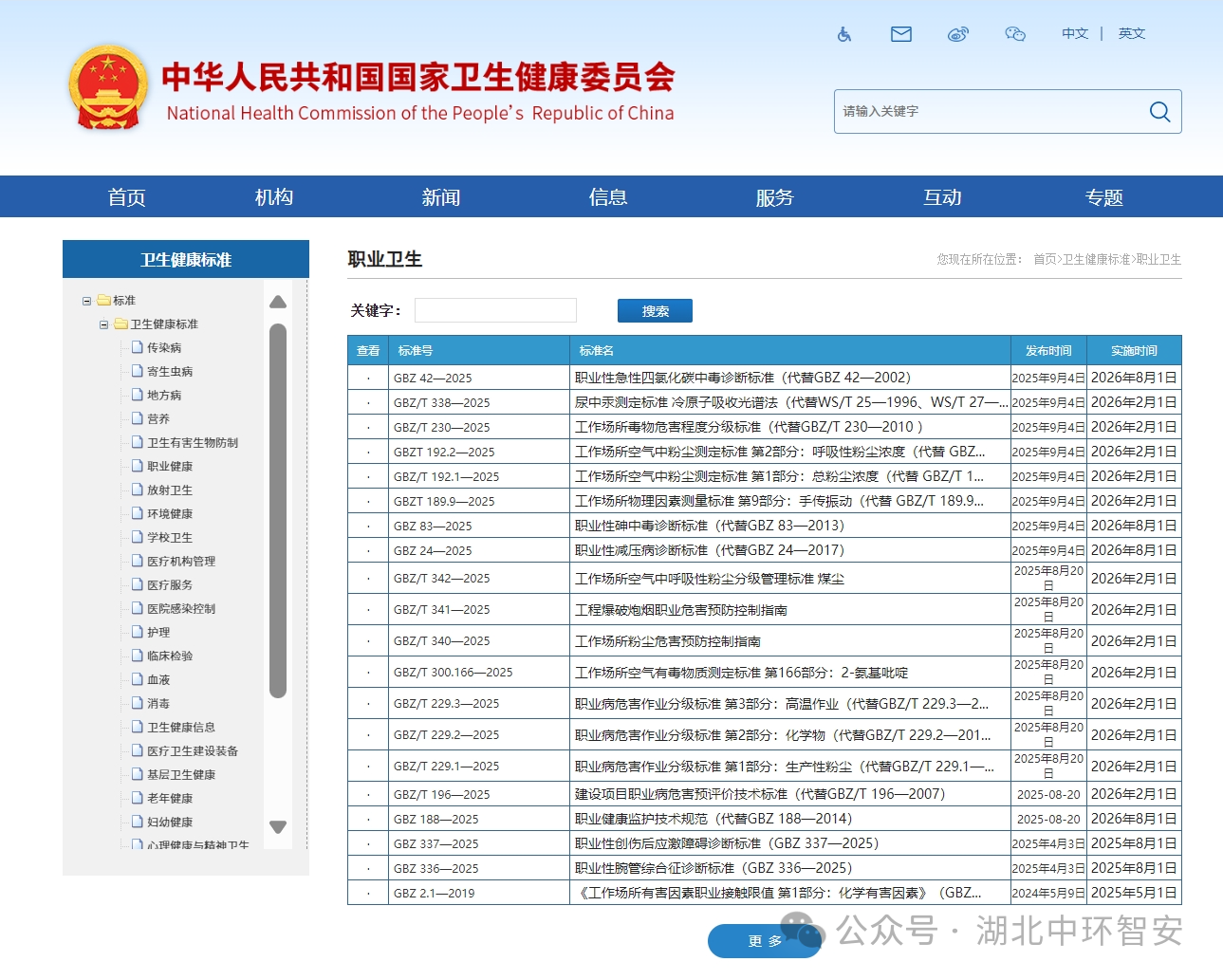Image resolution: width=1223 pixels, height=980 pixels.
Task: Open the email envelope icon
Action: click(x=900, y=34)
